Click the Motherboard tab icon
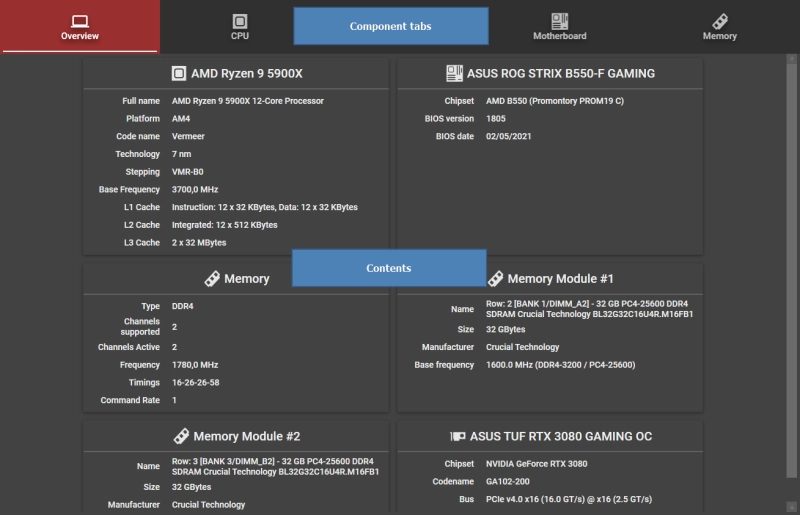Viewport: 800px width, 515px height. tap(560, 21)
